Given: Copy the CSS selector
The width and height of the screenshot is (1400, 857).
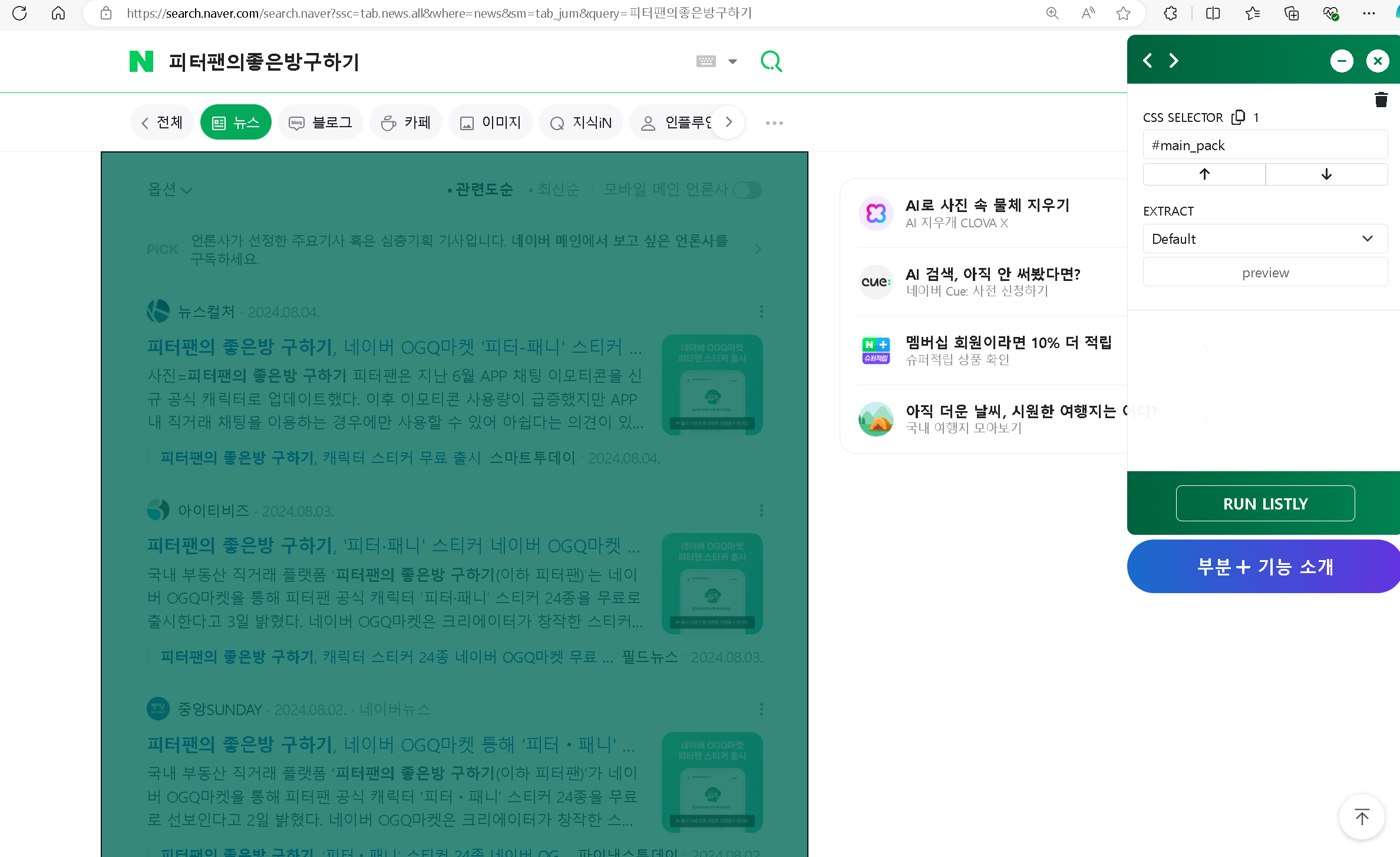Looking at the screenshot, I should click(1238, 117).
